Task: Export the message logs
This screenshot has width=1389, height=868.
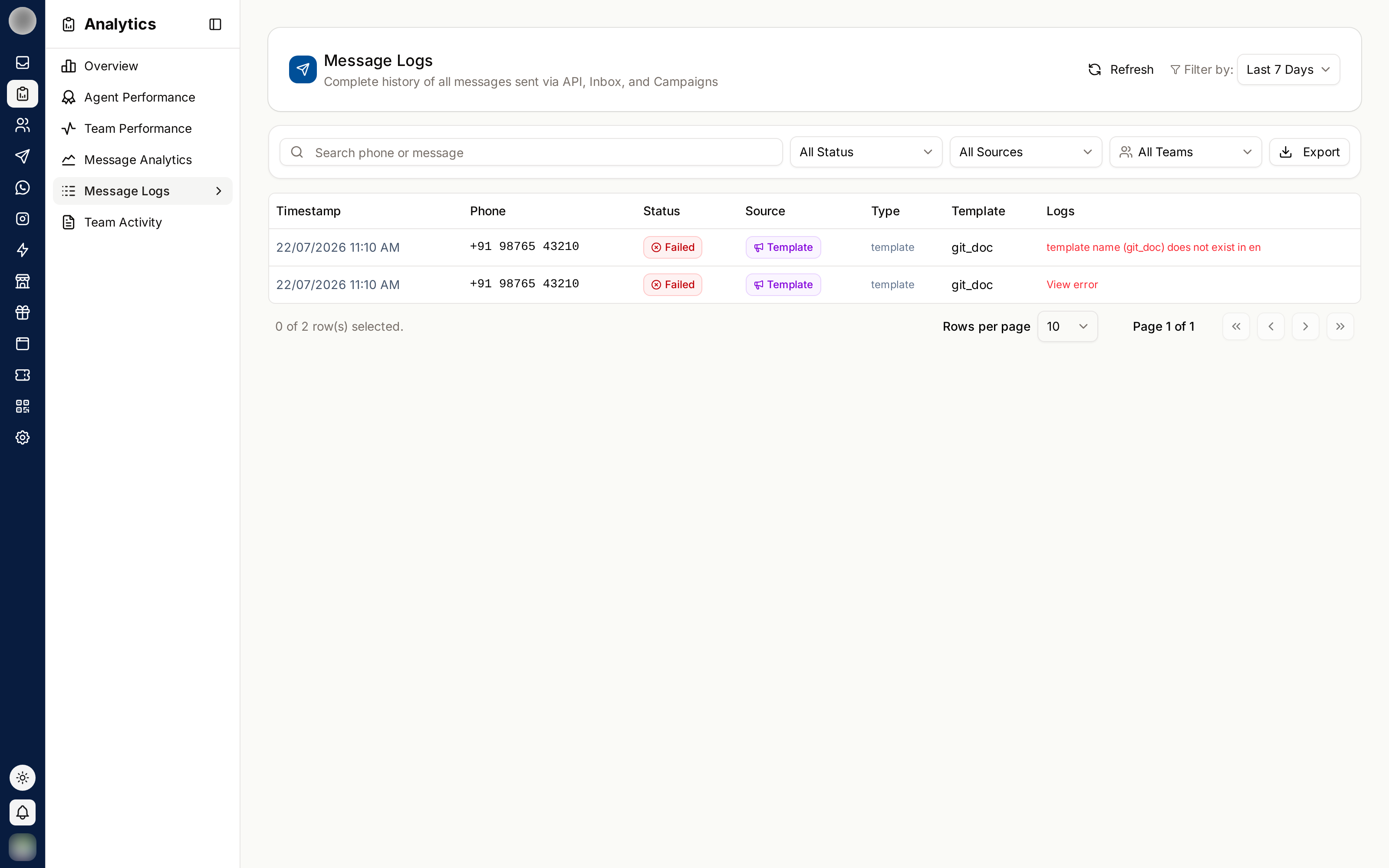Action: coord(1309,152)
